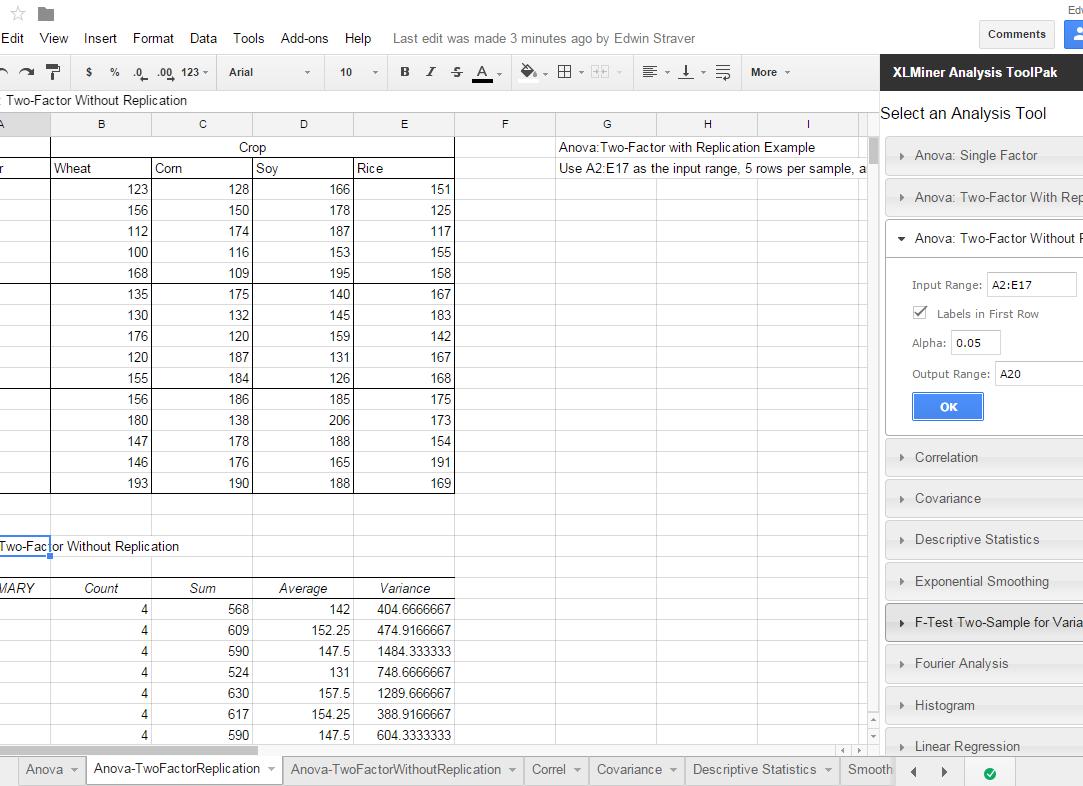Format selection as currency
Image resolution: width=1083 pixels, height=786 pixels.
(x=89, y=72)
